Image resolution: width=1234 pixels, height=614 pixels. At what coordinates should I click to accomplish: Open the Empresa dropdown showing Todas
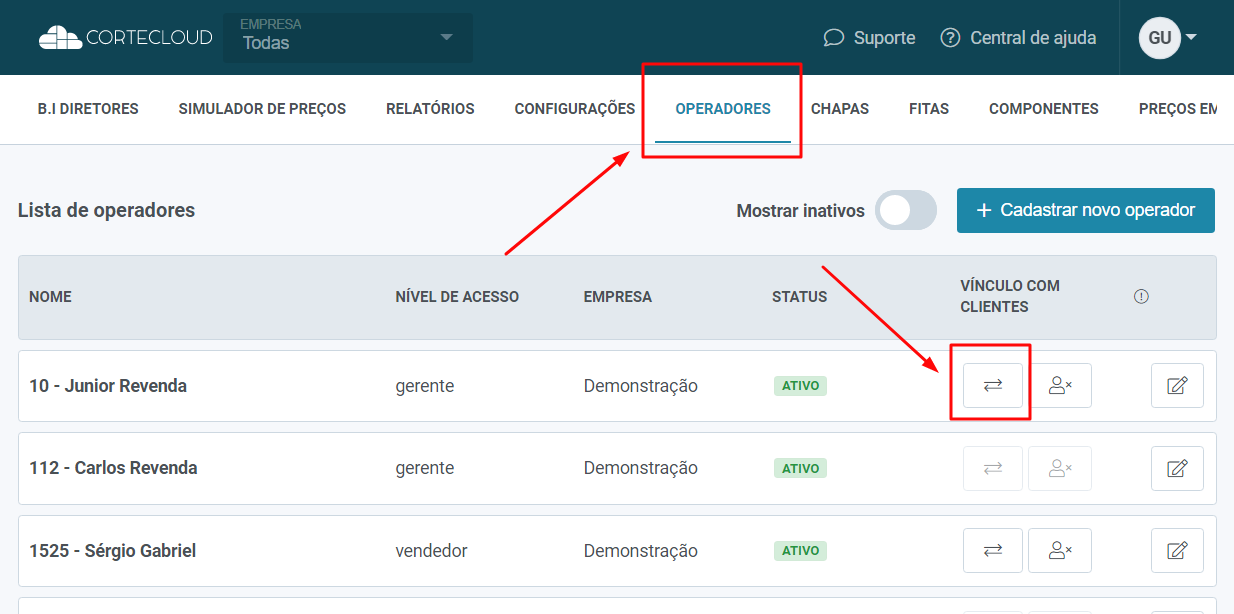tap(347, 38)
